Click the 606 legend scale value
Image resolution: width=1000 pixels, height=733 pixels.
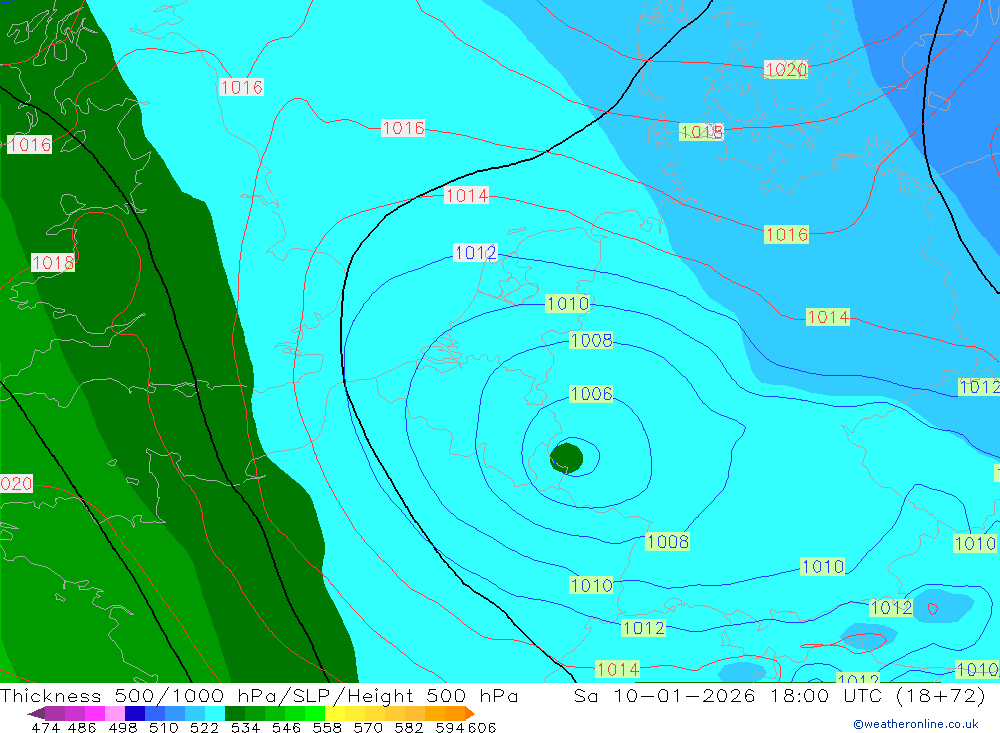click(481, 727)
